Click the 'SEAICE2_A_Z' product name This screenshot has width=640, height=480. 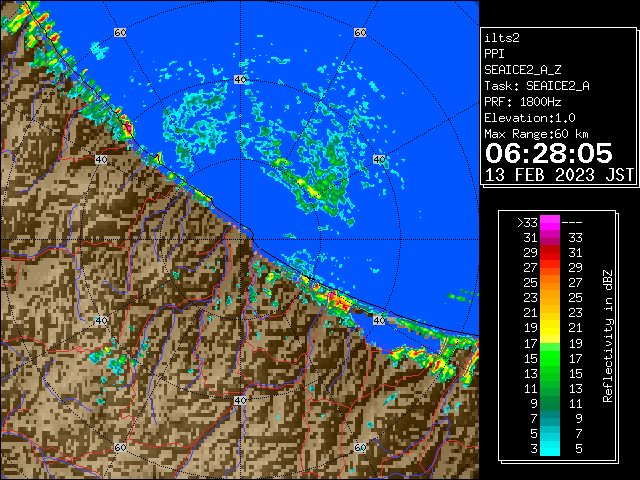522,70
